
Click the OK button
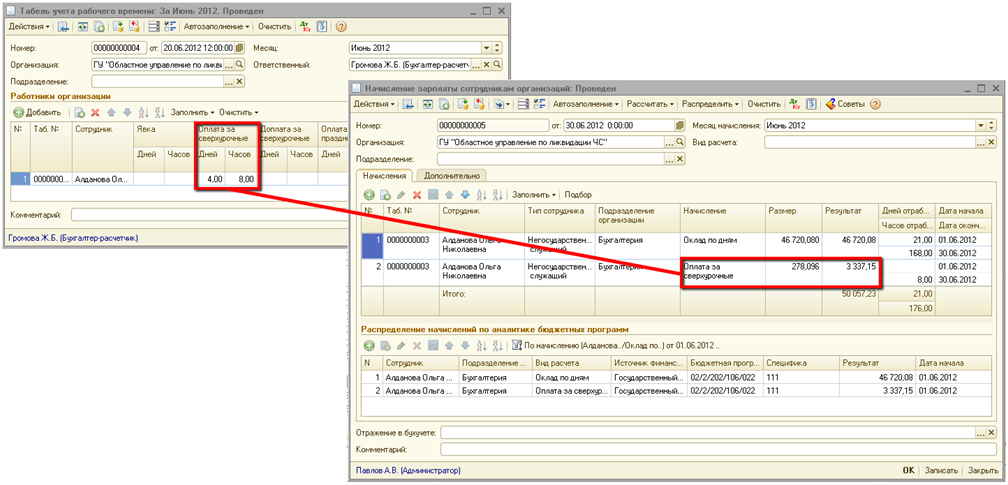pos(908,469)
